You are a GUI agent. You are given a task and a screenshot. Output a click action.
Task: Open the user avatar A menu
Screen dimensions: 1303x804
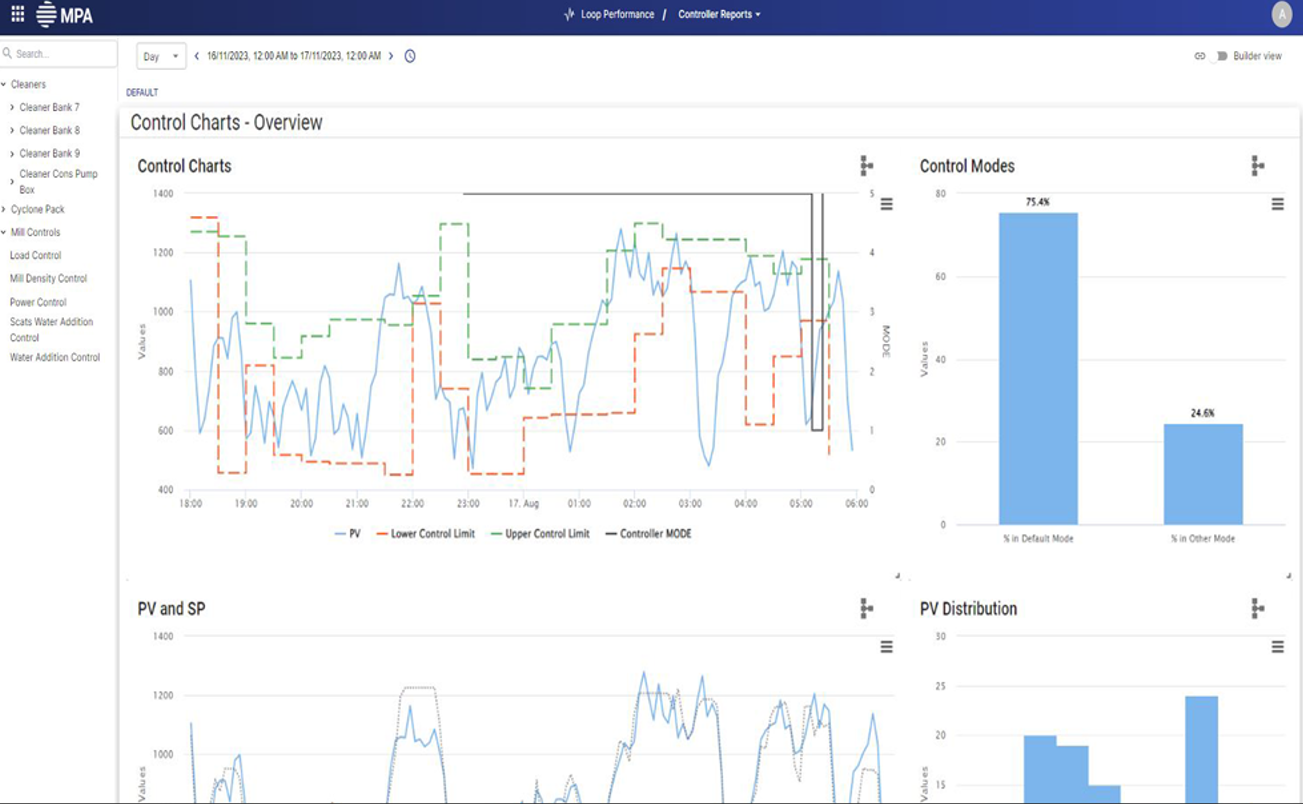pos(1282,14)
